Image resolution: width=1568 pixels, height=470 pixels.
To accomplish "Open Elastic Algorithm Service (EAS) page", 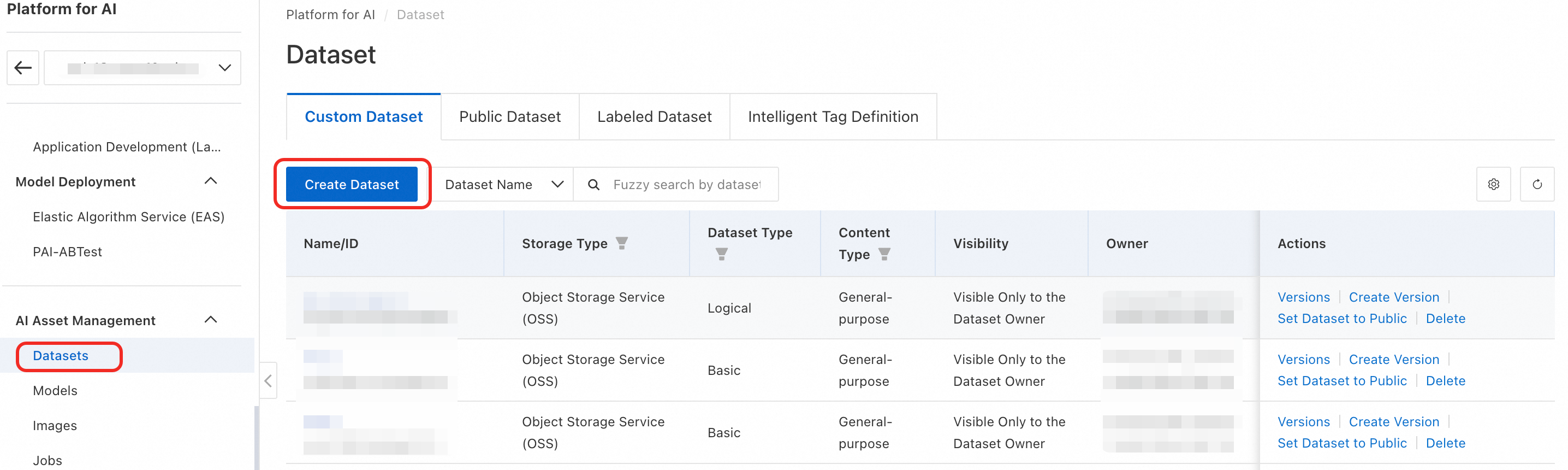I will tap(128, 217).
